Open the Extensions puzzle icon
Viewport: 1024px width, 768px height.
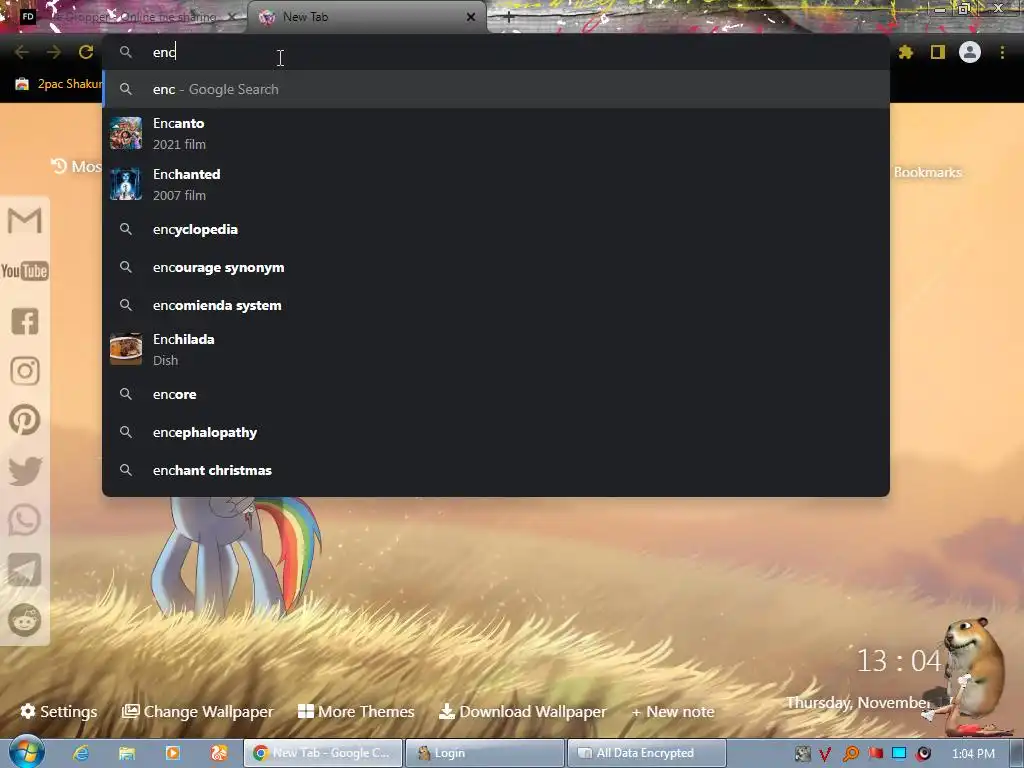click(x=906, y=52)
